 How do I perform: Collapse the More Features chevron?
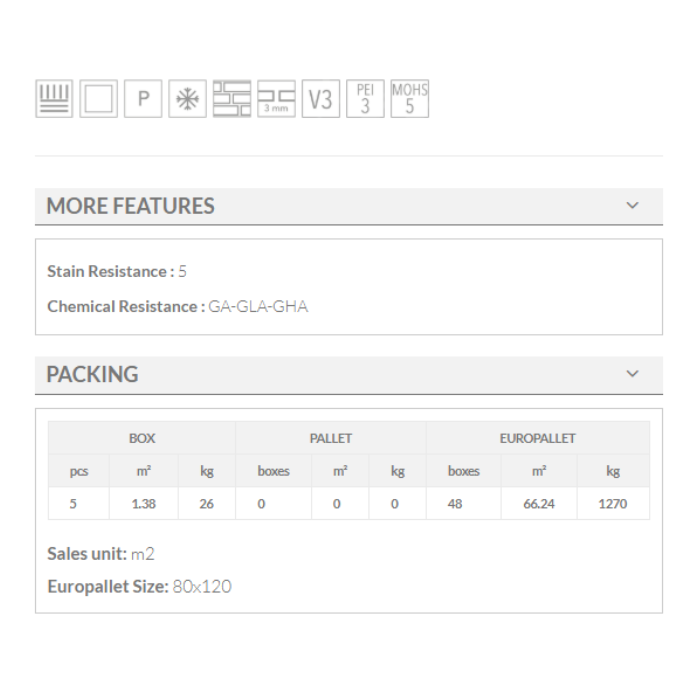point(632,206)
